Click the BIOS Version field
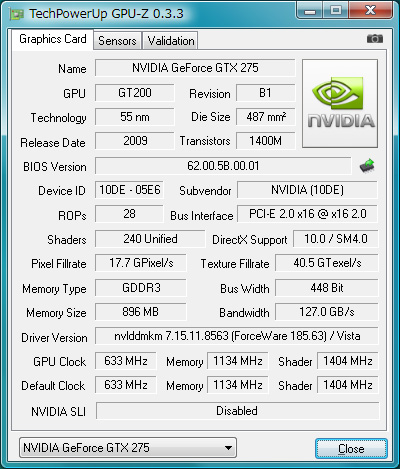The height and width of the screenshot is (469, 400). point(223,166)
